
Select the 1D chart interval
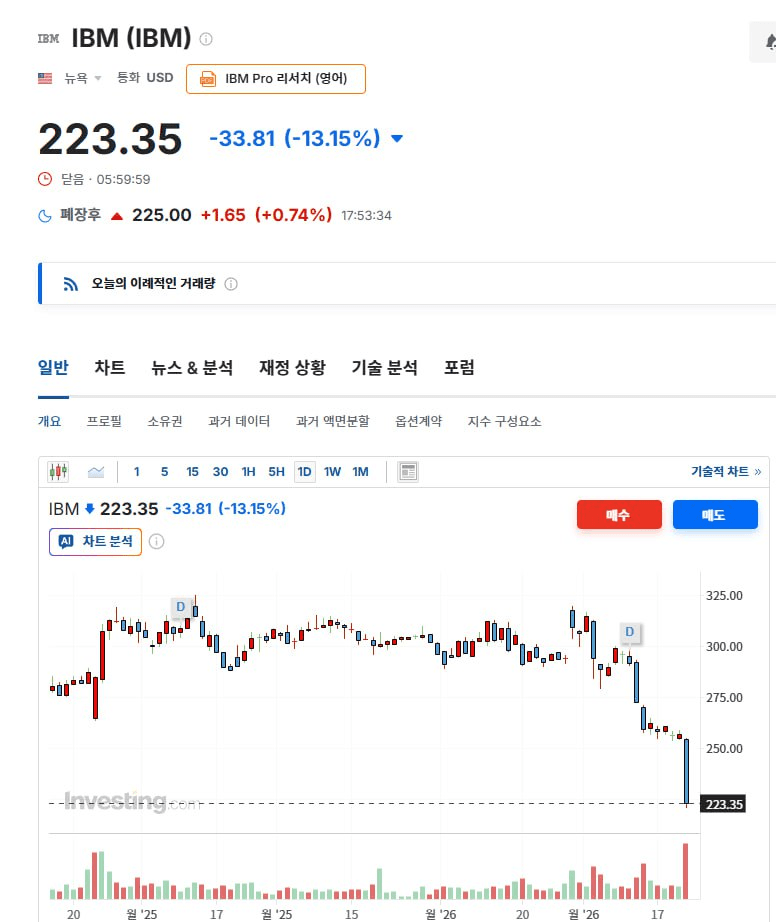click(304, 472)
